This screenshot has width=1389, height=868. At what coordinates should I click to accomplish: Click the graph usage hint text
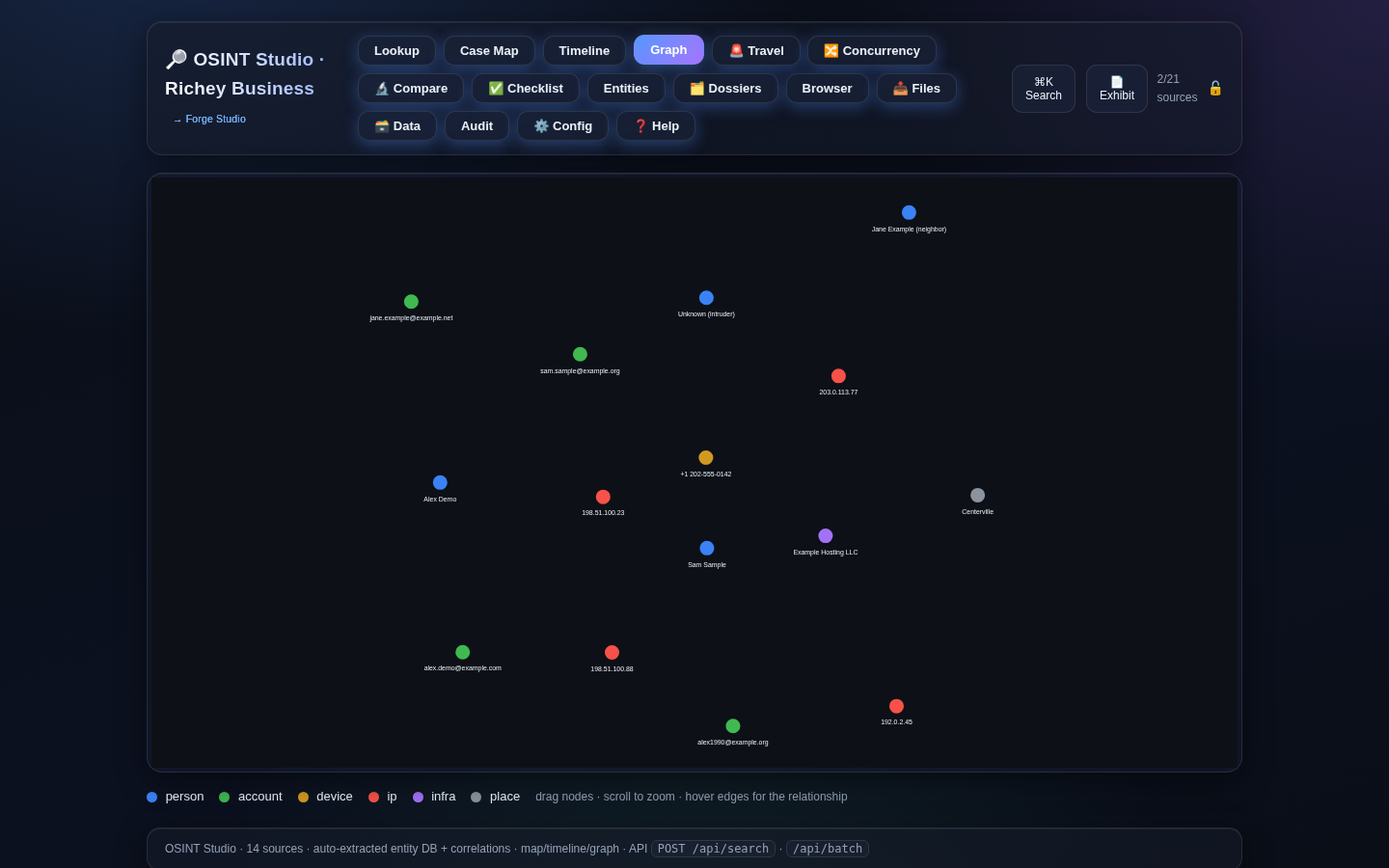692,797
